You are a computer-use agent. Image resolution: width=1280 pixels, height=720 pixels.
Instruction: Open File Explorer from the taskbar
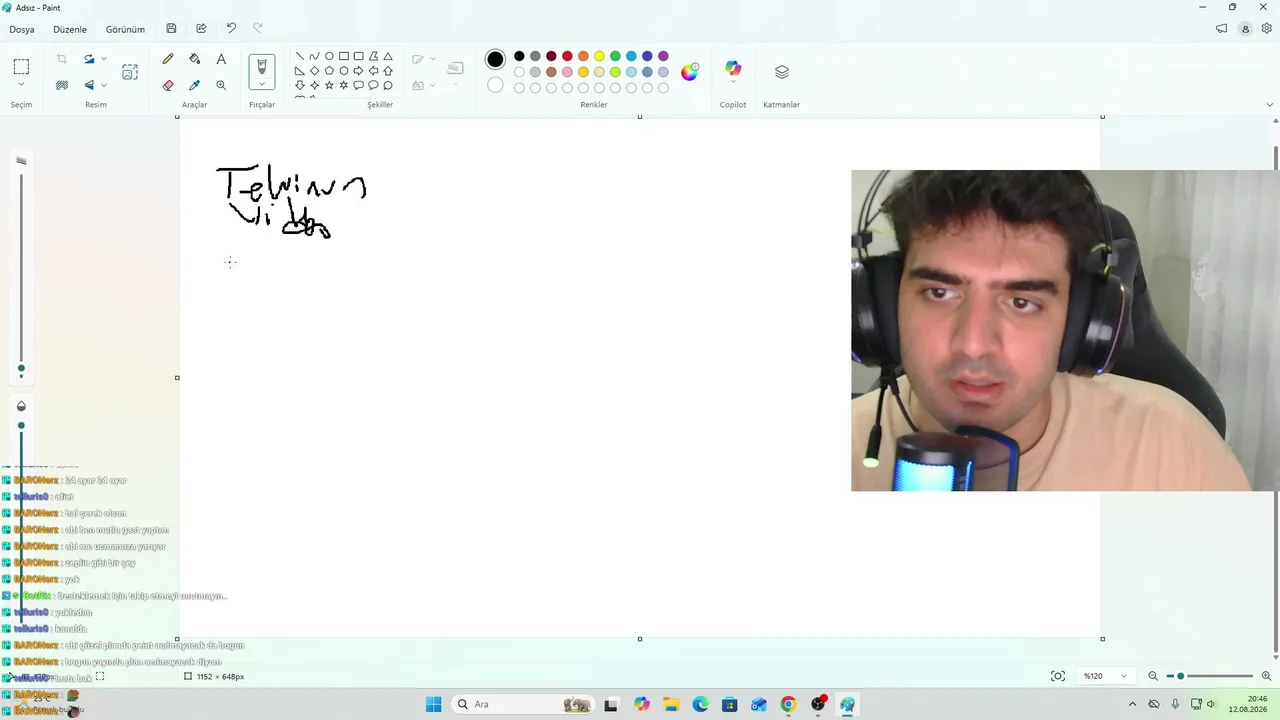[671, 704]
